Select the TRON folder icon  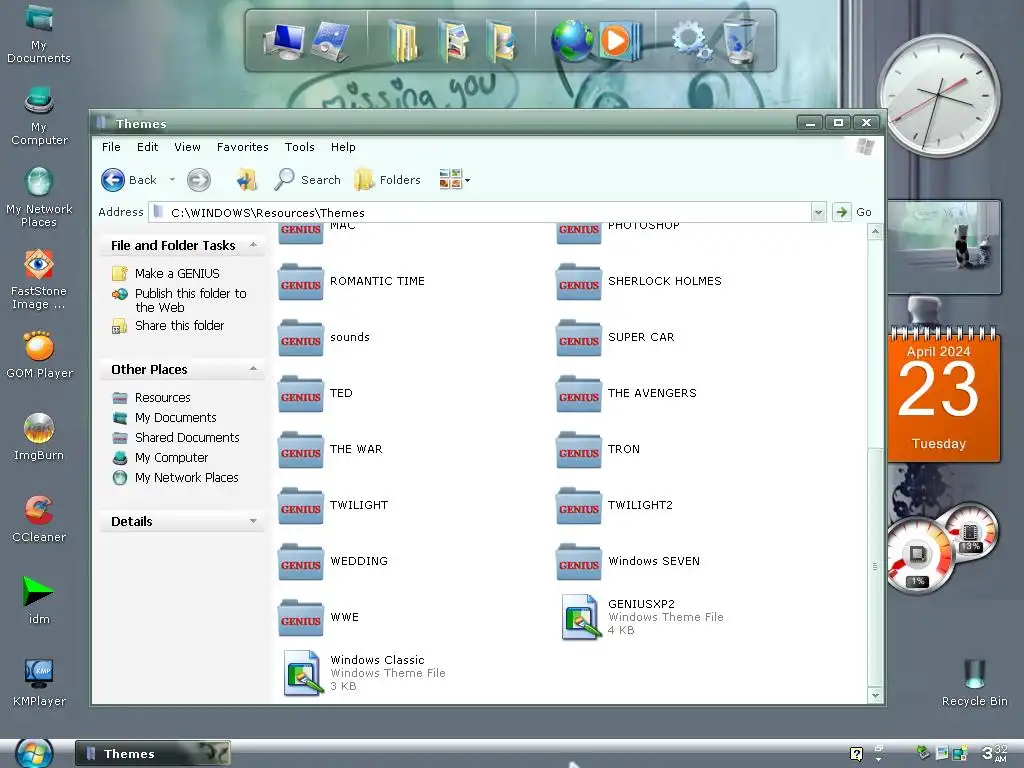(x=579, y=449)
